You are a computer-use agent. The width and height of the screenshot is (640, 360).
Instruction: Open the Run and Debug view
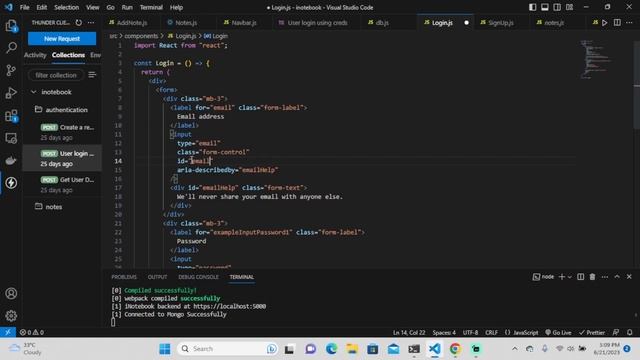11,93
